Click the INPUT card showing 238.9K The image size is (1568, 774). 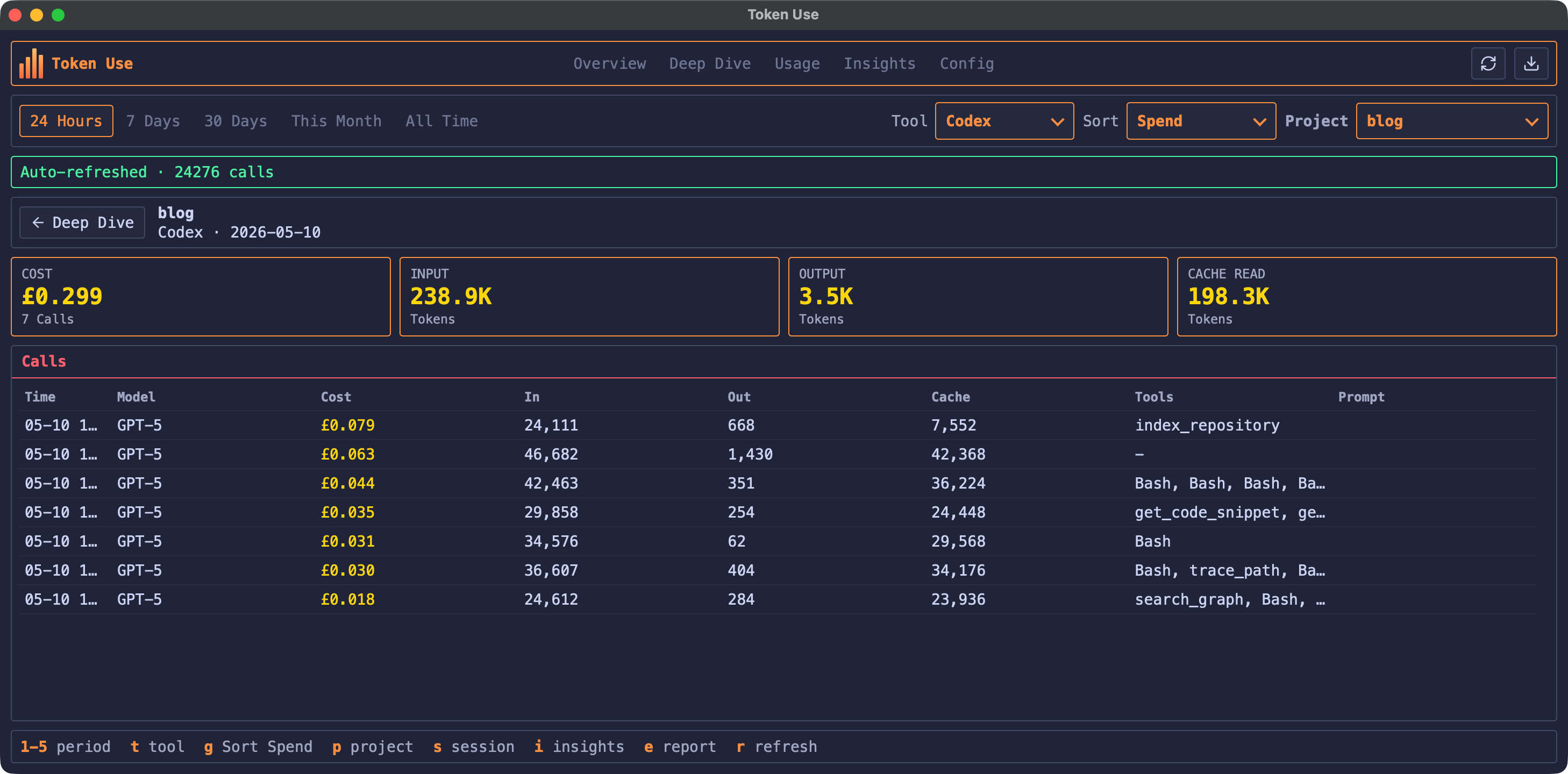[589, 297]
